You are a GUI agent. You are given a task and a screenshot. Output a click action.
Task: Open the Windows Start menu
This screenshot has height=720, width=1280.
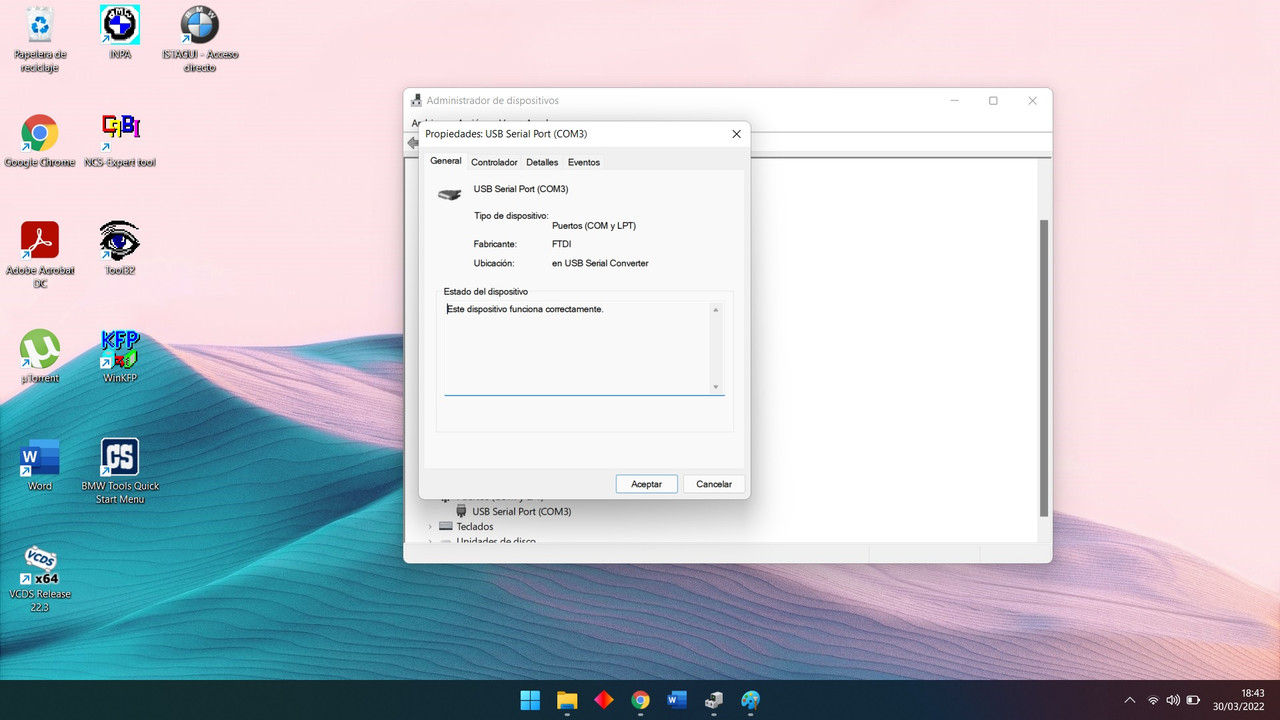point(530,700)
